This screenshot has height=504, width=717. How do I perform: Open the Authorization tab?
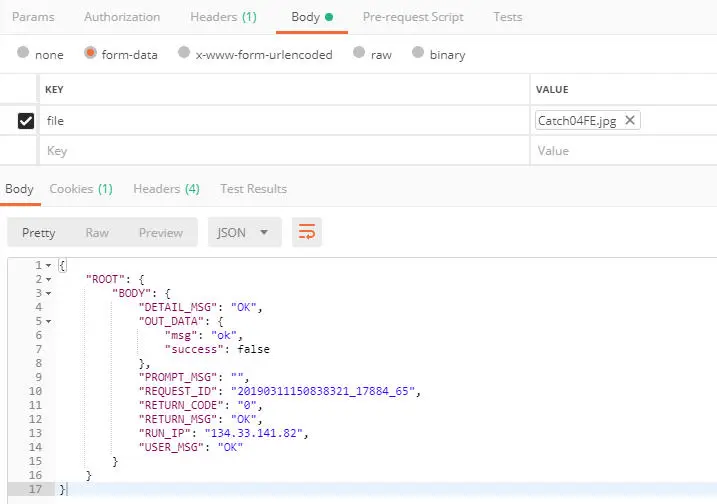click(x=122, y=17)
